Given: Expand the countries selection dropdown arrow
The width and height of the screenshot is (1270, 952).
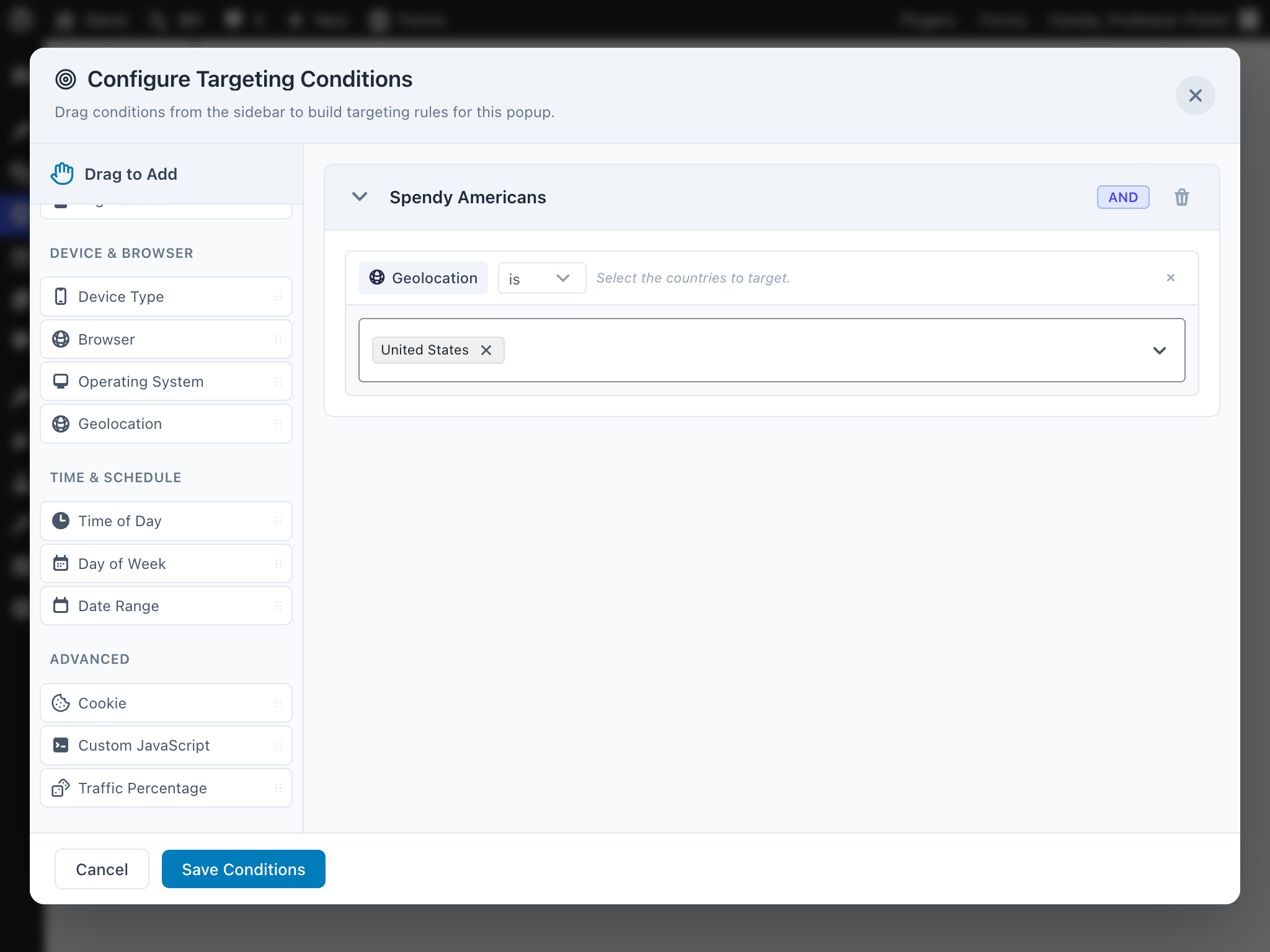Looking at the screenshot, I should (x=1159, y=350).
